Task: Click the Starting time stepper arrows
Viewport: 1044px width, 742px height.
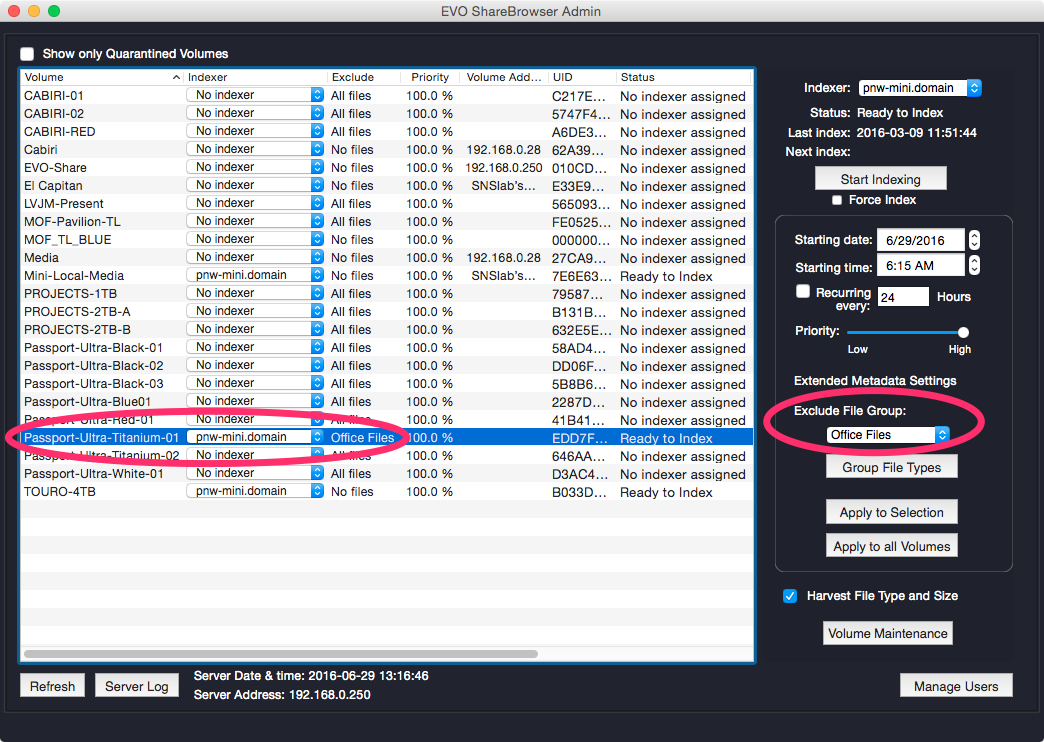Action: [x=974, y=266]
